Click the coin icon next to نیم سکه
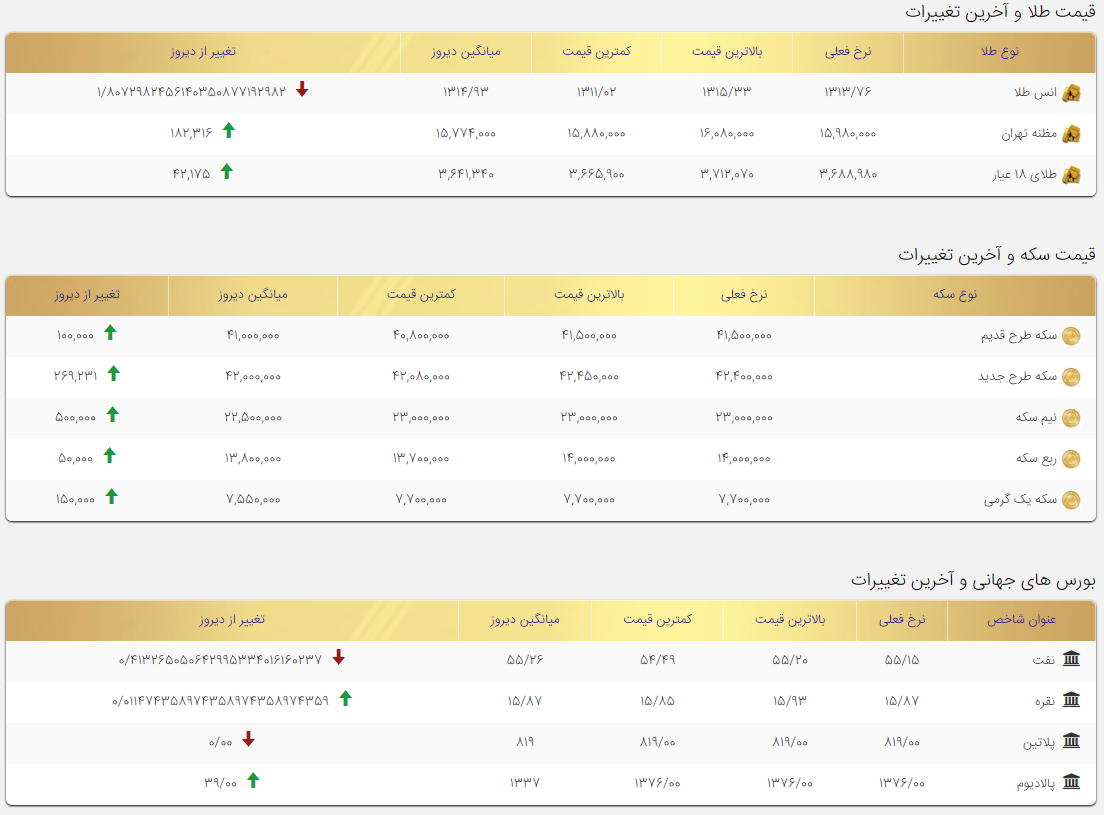This screenshot has height=815, width=1104. click(x=1071, y=418)
